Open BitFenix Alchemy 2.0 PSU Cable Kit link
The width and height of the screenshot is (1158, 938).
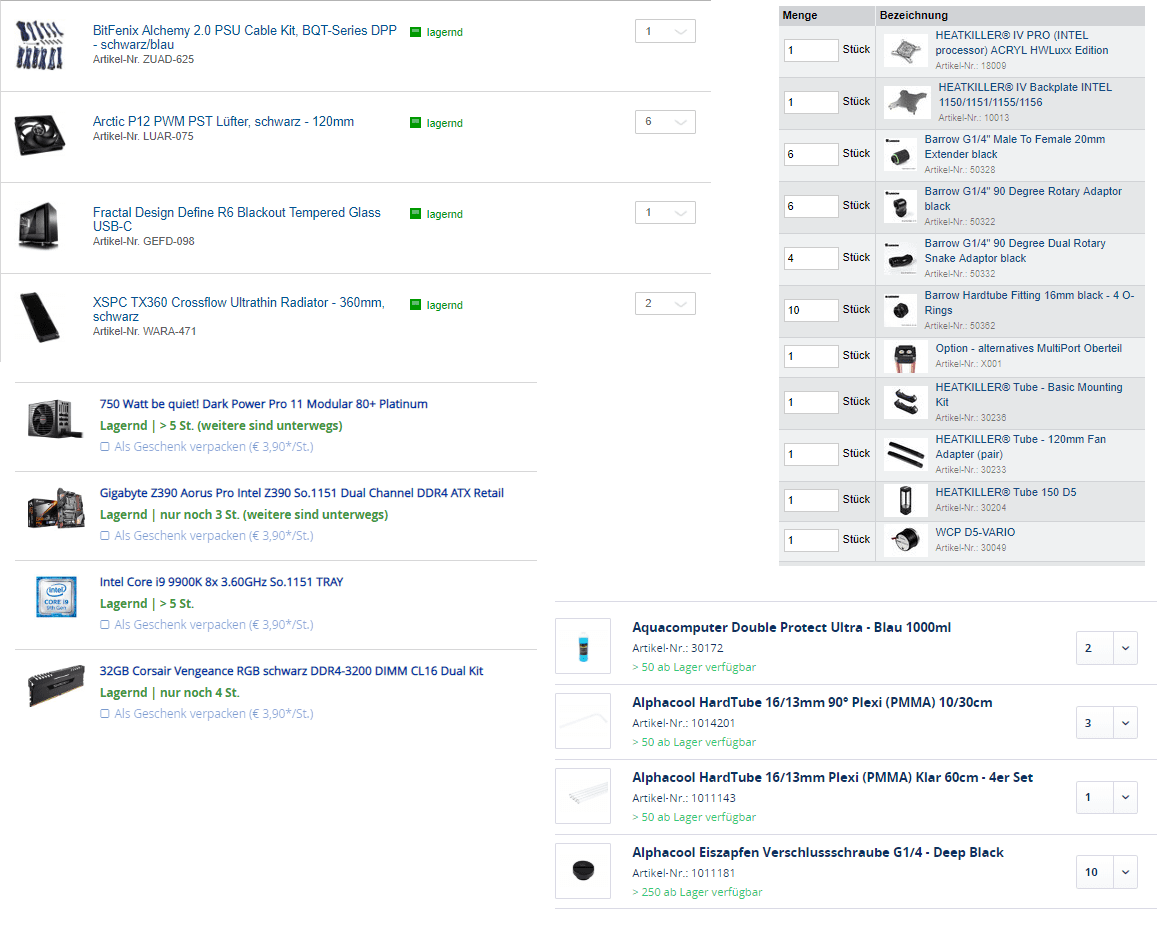click(x=244, y=37)
